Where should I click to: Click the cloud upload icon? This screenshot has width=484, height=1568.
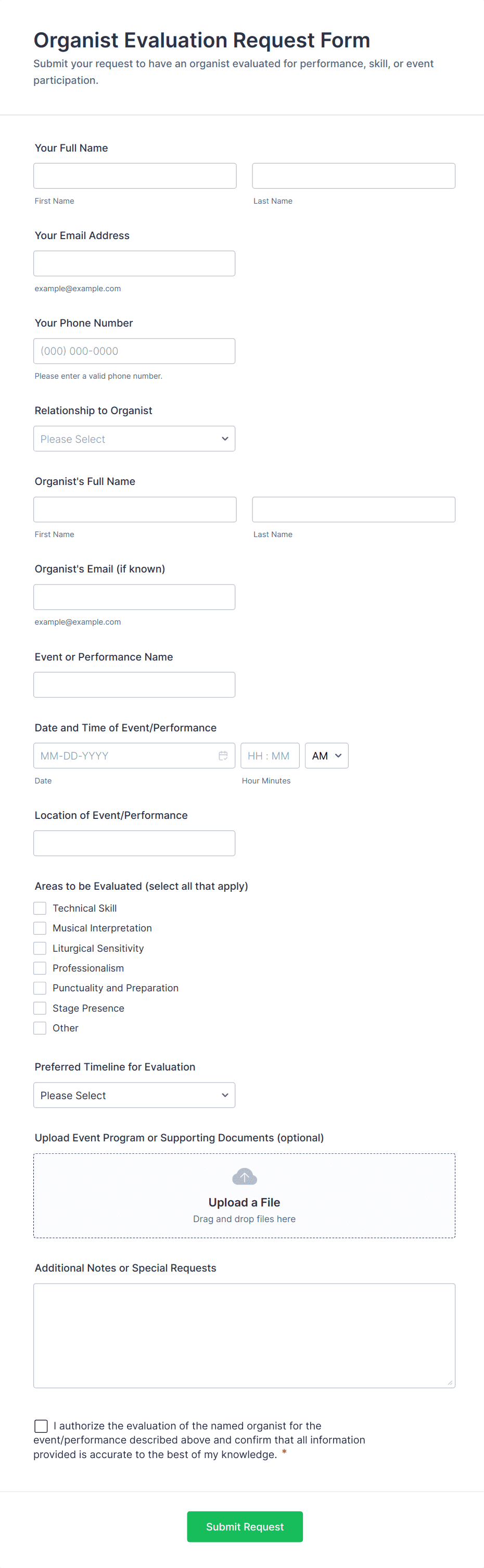[x=245, y=1176]
